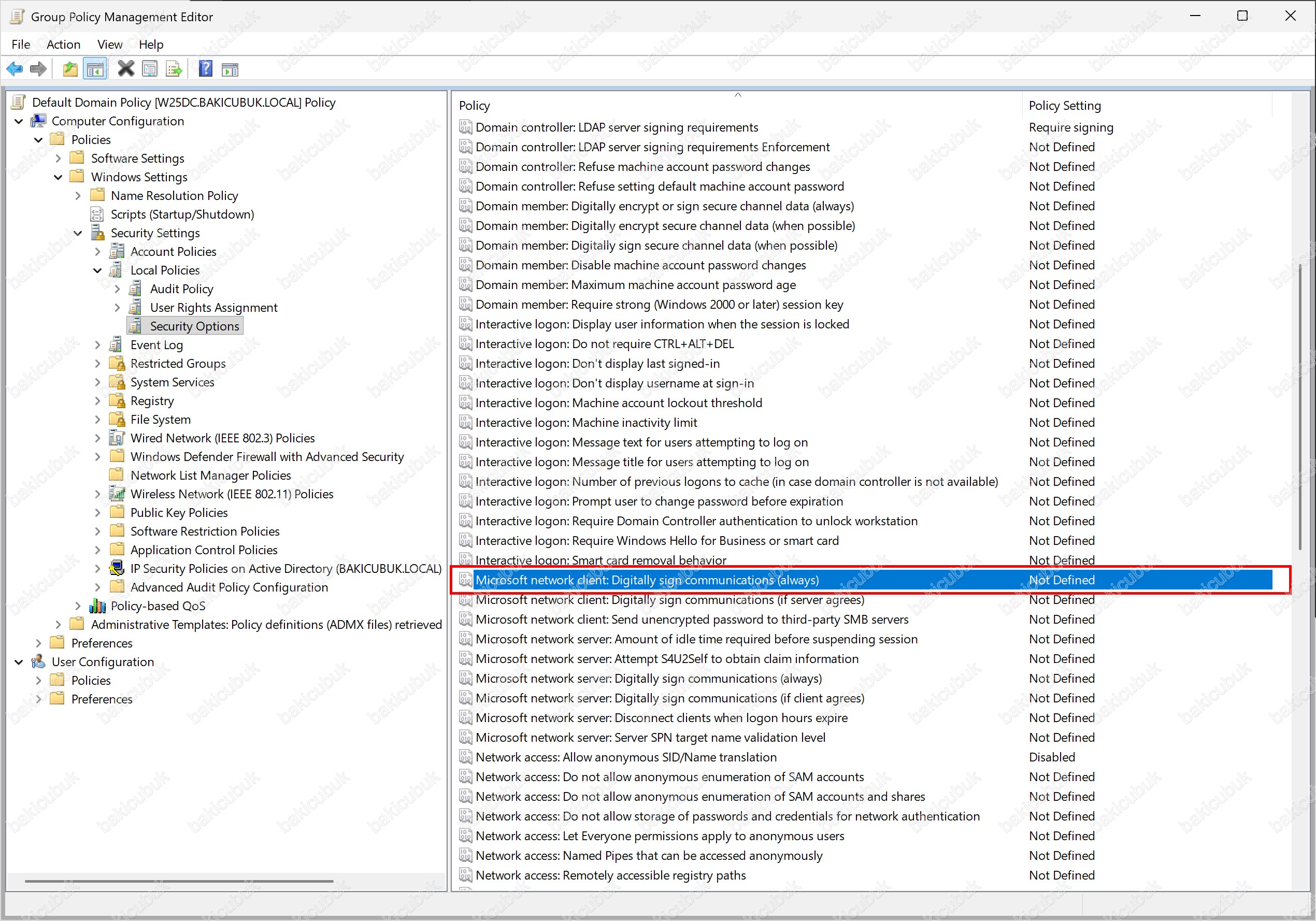Click the Scripts (Startup/Shutdown) icon
The height and width of the screenshot is (921, 1316).
(x=97, y=214)
